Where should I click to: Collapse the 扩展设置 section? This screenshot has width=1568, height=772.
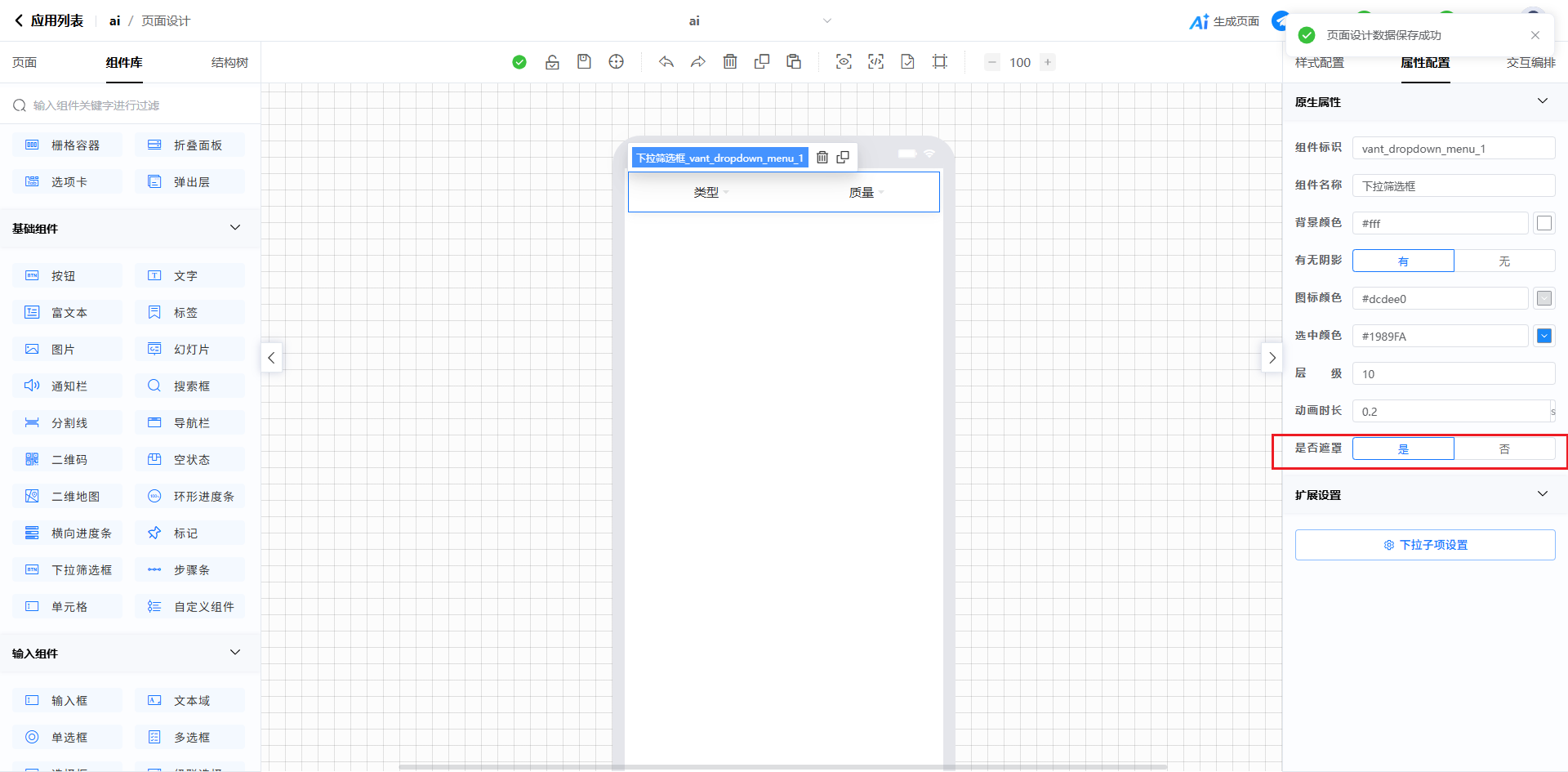coord(1542,494)
